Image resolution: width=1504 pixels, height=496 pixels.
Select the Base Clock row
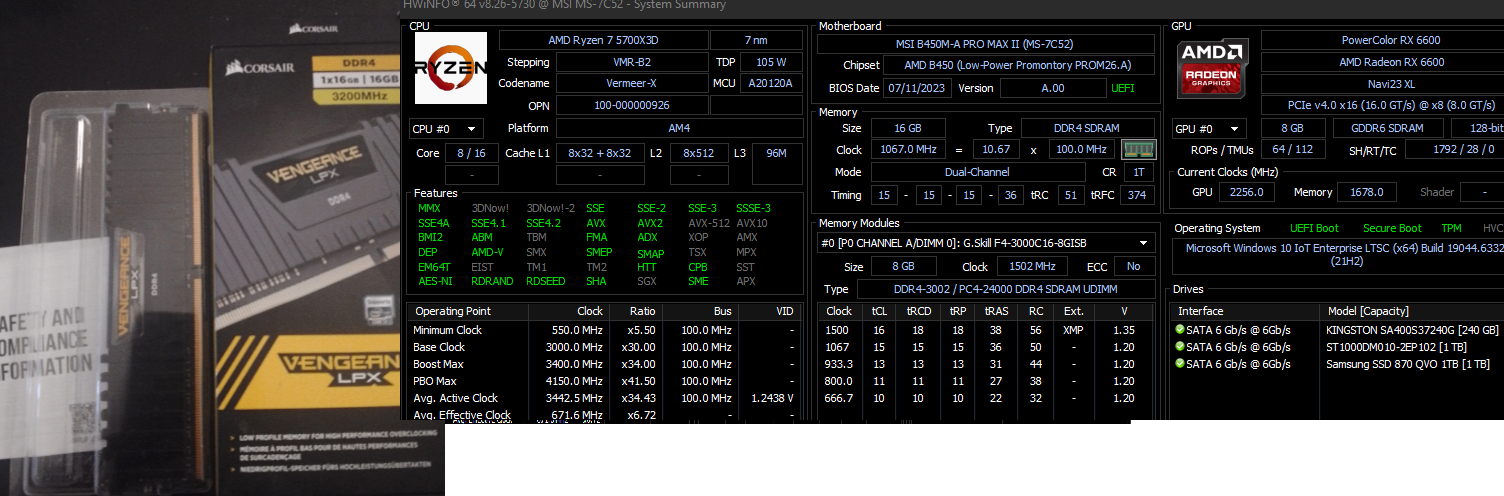click(607, 347)
